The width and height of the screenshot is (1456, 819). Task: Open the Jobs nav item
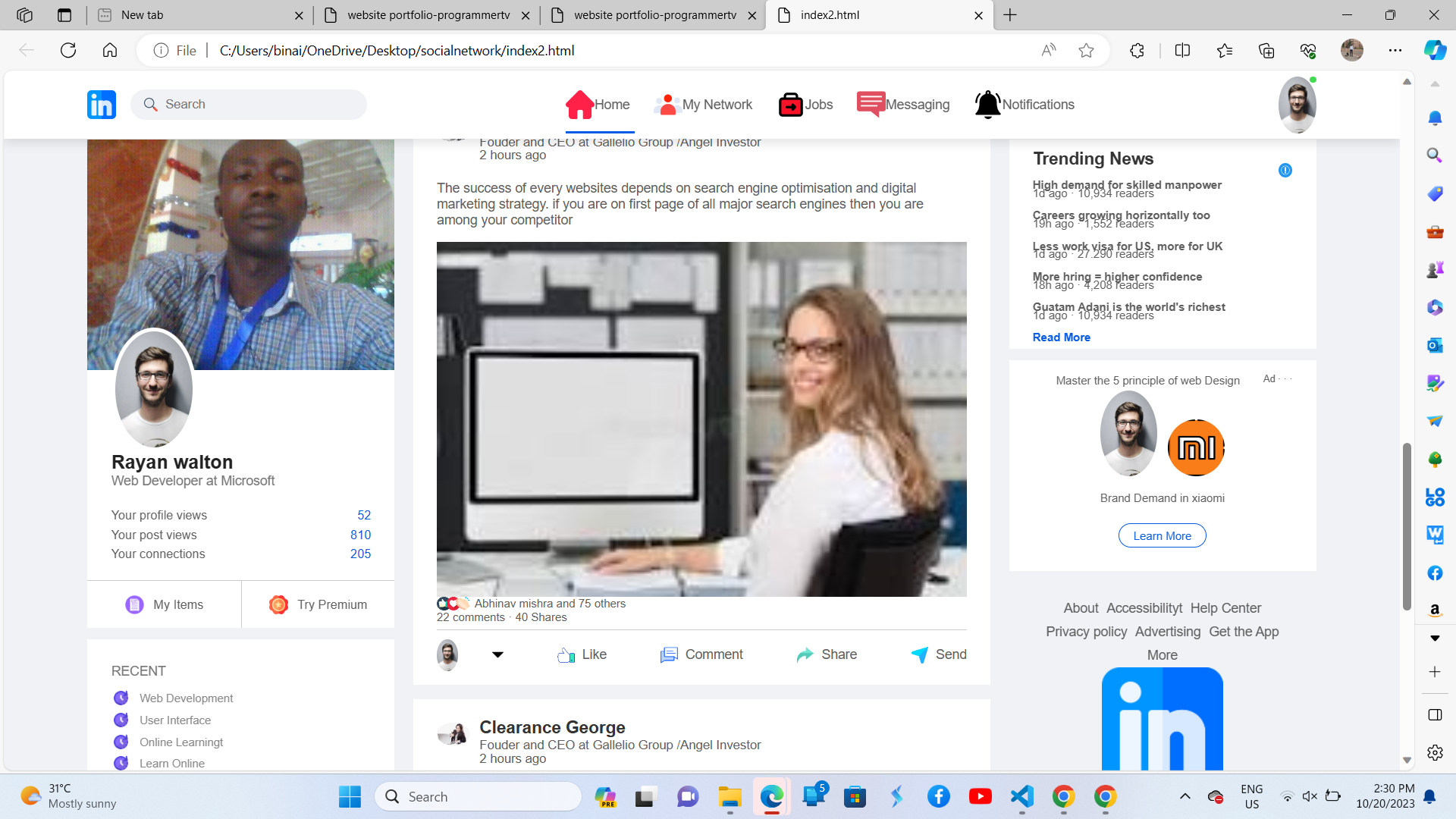point(805,105)
